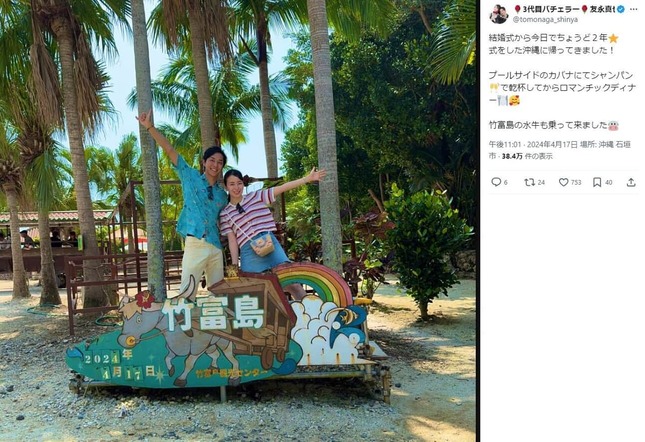Click the blue verified badge

[621, 9]
